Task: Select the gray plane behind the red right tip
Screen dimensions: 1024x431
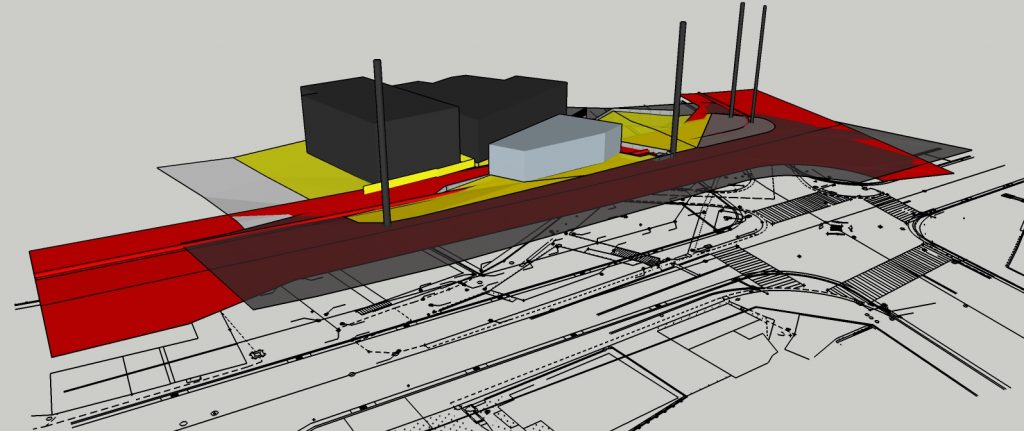Action: [x=914, y=144]
